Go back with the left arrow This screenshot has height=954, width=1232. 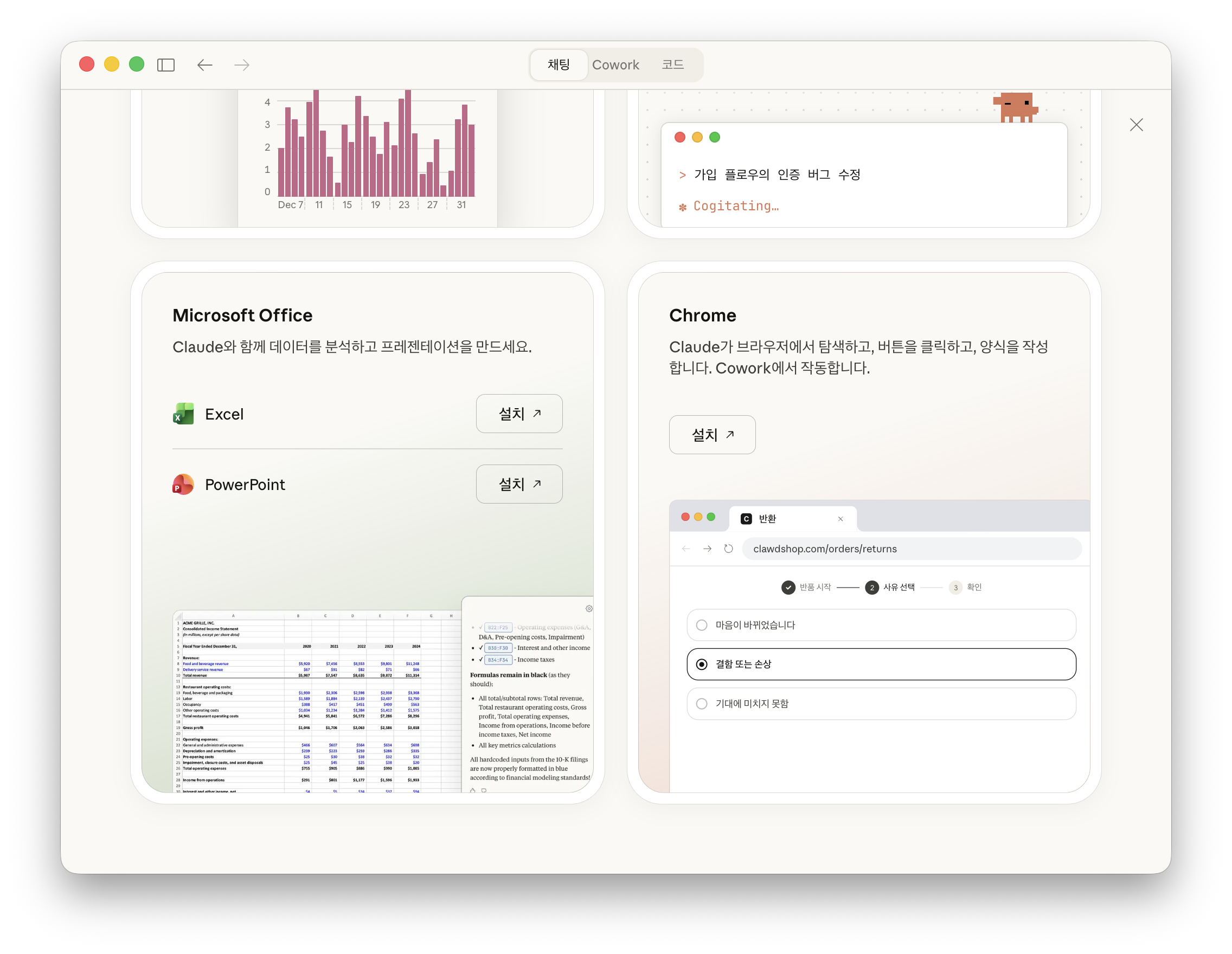coord(205,65)
